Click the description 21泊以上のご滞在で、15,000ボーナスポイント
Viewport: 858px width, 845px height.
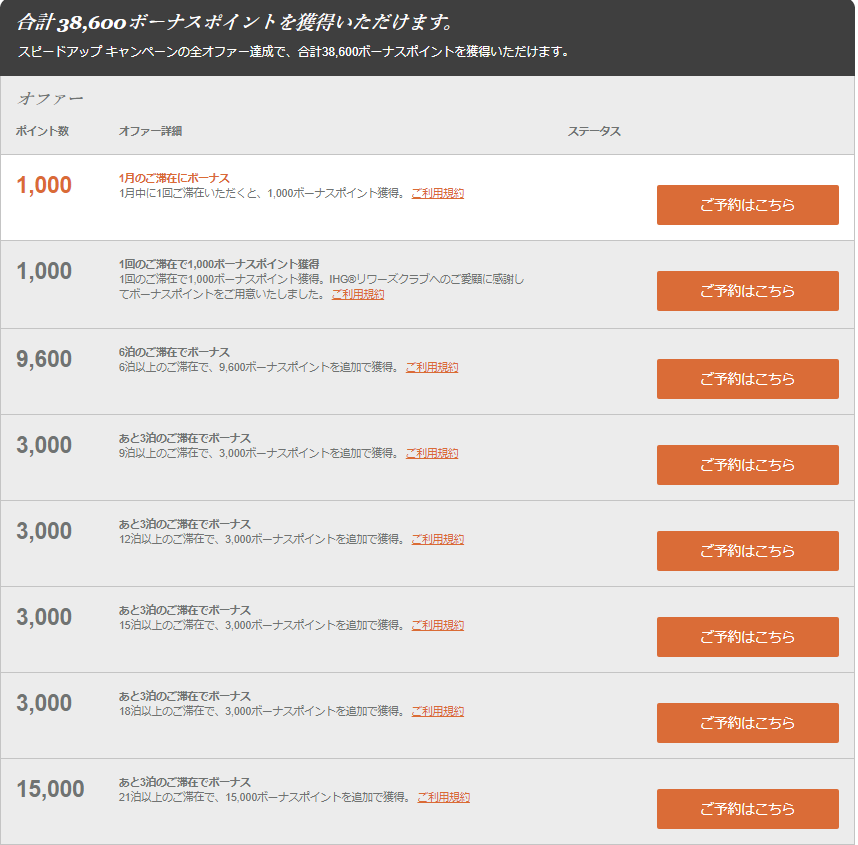coord(265,797)
